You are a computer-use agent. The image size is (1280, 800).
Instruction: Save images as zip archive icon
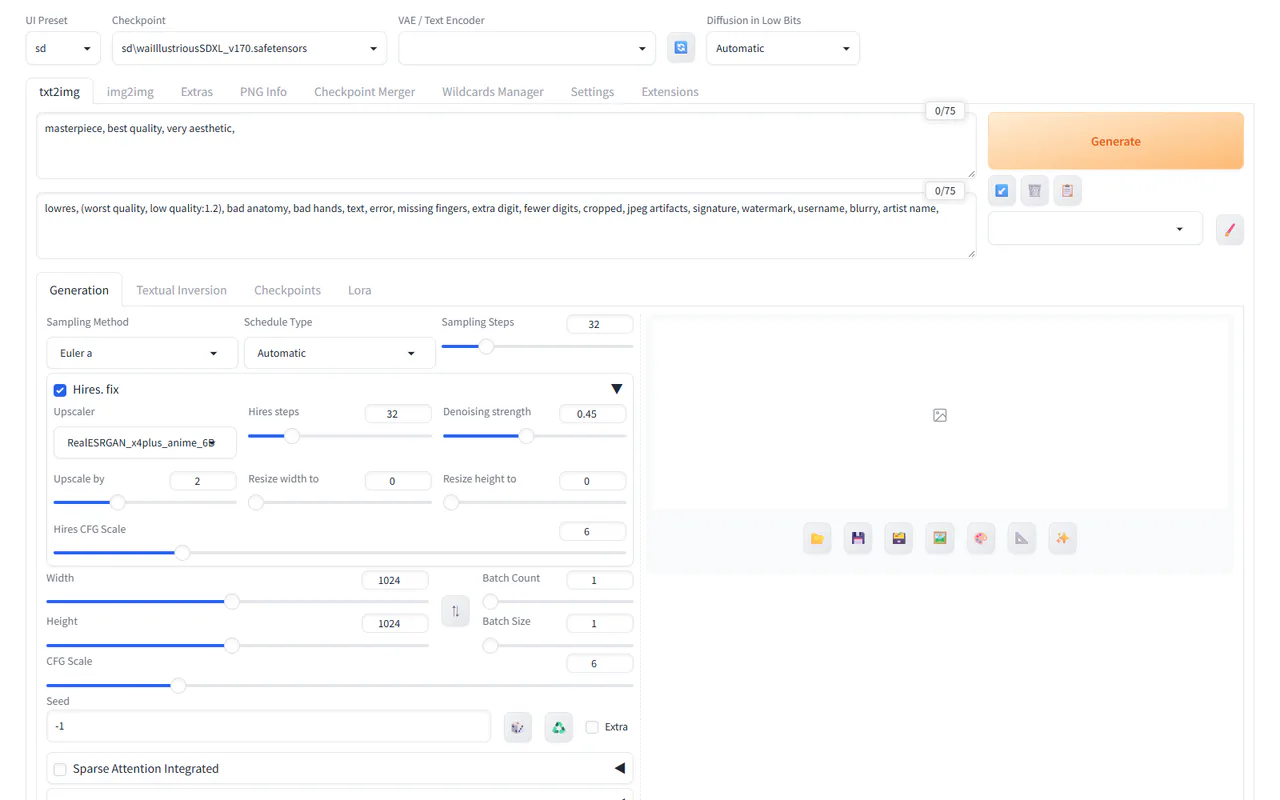click(x=899, y=538)
